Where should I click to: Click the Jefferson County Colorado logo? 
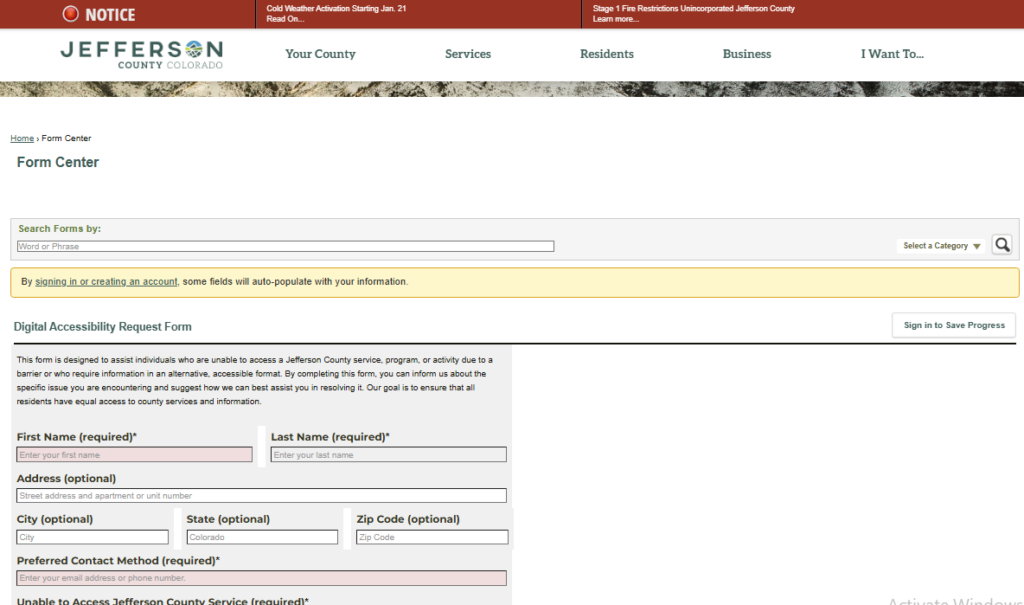[x=141, y=54]
